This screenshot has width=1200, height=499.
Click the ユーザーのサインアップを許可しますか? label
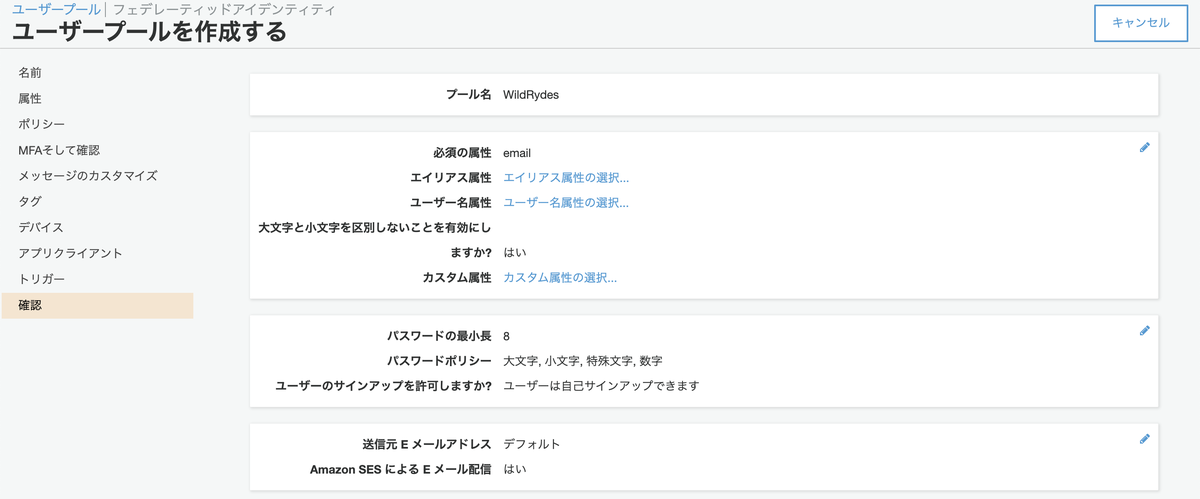tap(383, 386)
